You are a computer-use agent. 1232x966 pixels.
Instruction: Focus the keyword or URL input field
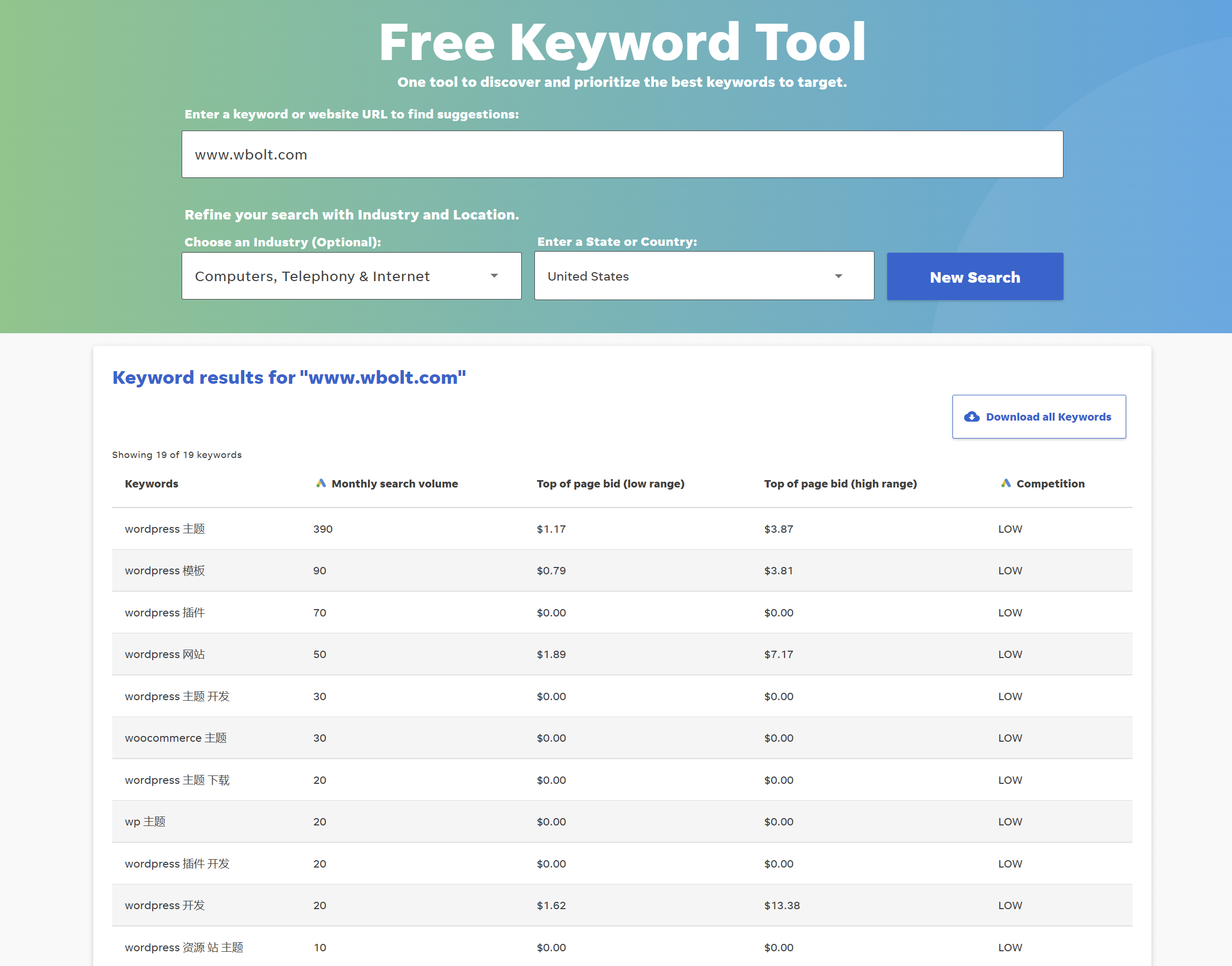(622, 154)
